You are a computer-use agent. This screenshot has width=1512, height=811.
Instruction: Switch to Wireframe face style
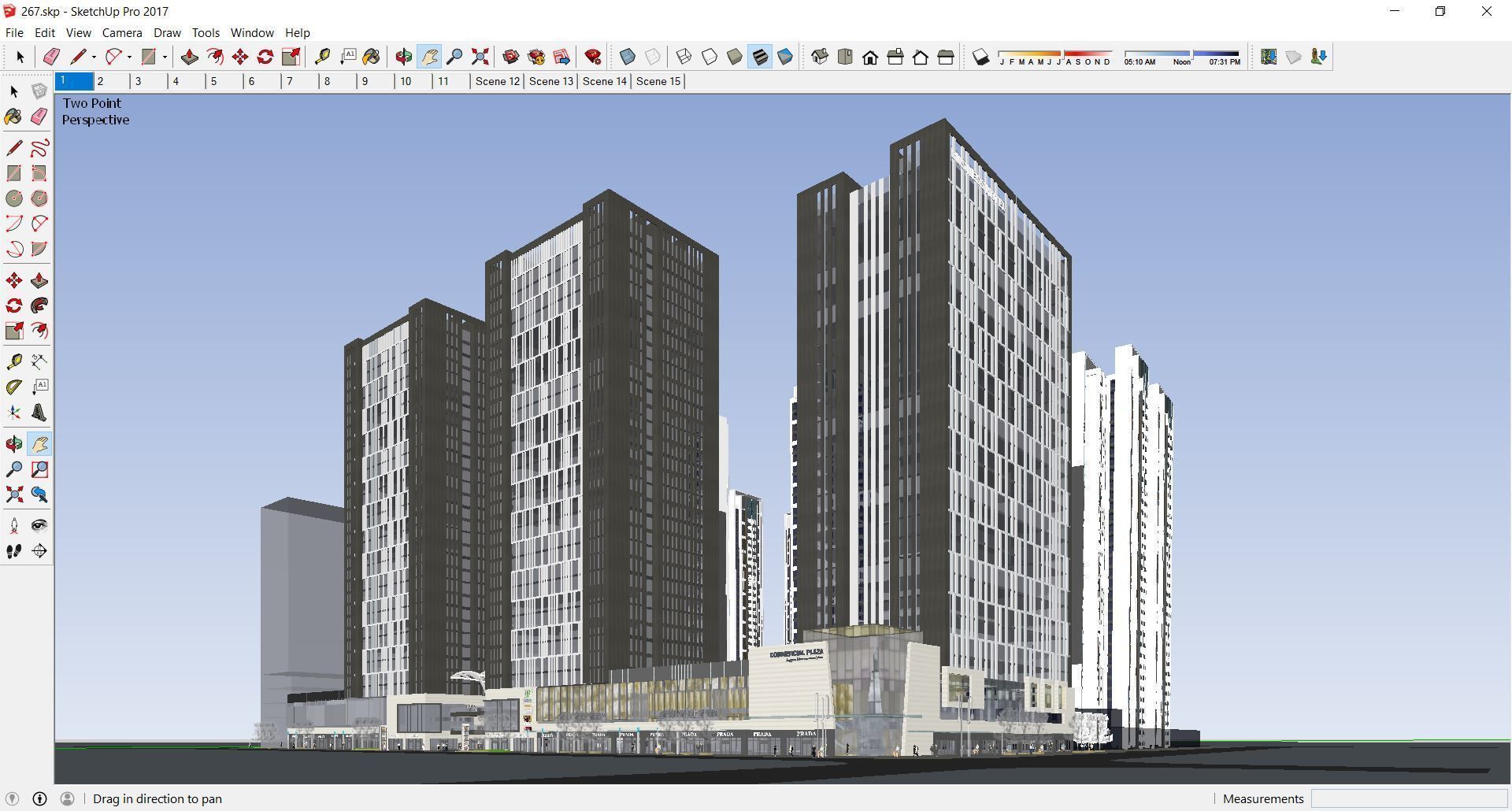[684, 57]
